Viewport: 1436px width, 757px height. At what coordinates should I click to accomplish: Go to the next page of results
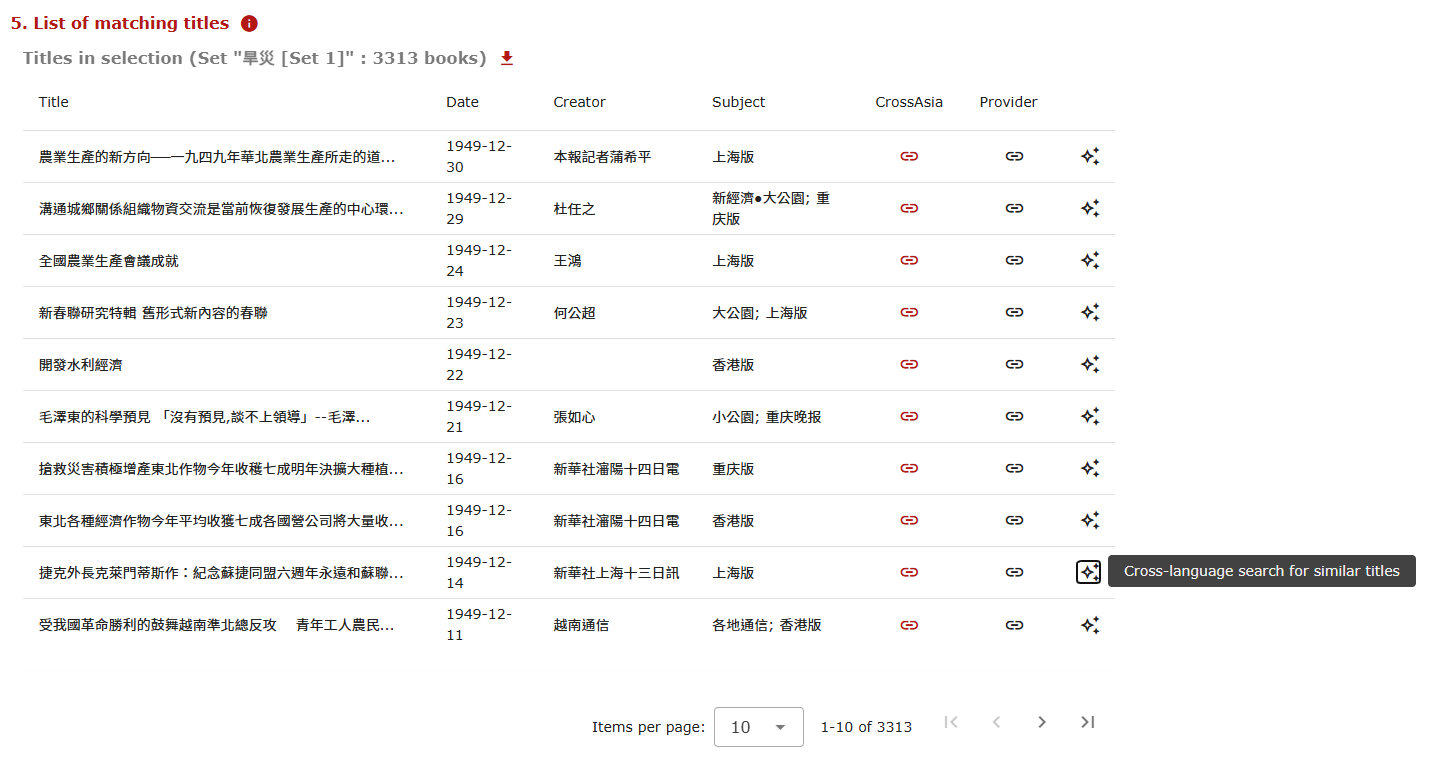(1042, 722)
